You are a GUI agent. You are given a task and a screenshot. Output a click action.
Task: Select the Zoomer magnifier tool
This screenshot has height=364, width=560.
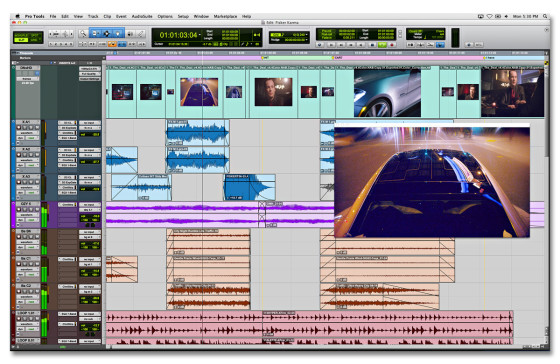pyautogui.click(x=83, y=34)
